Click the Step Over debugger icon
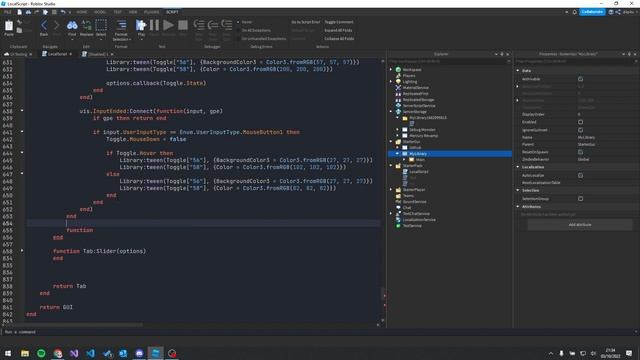The height and width of the screenshot is (360, 640). 213,25
